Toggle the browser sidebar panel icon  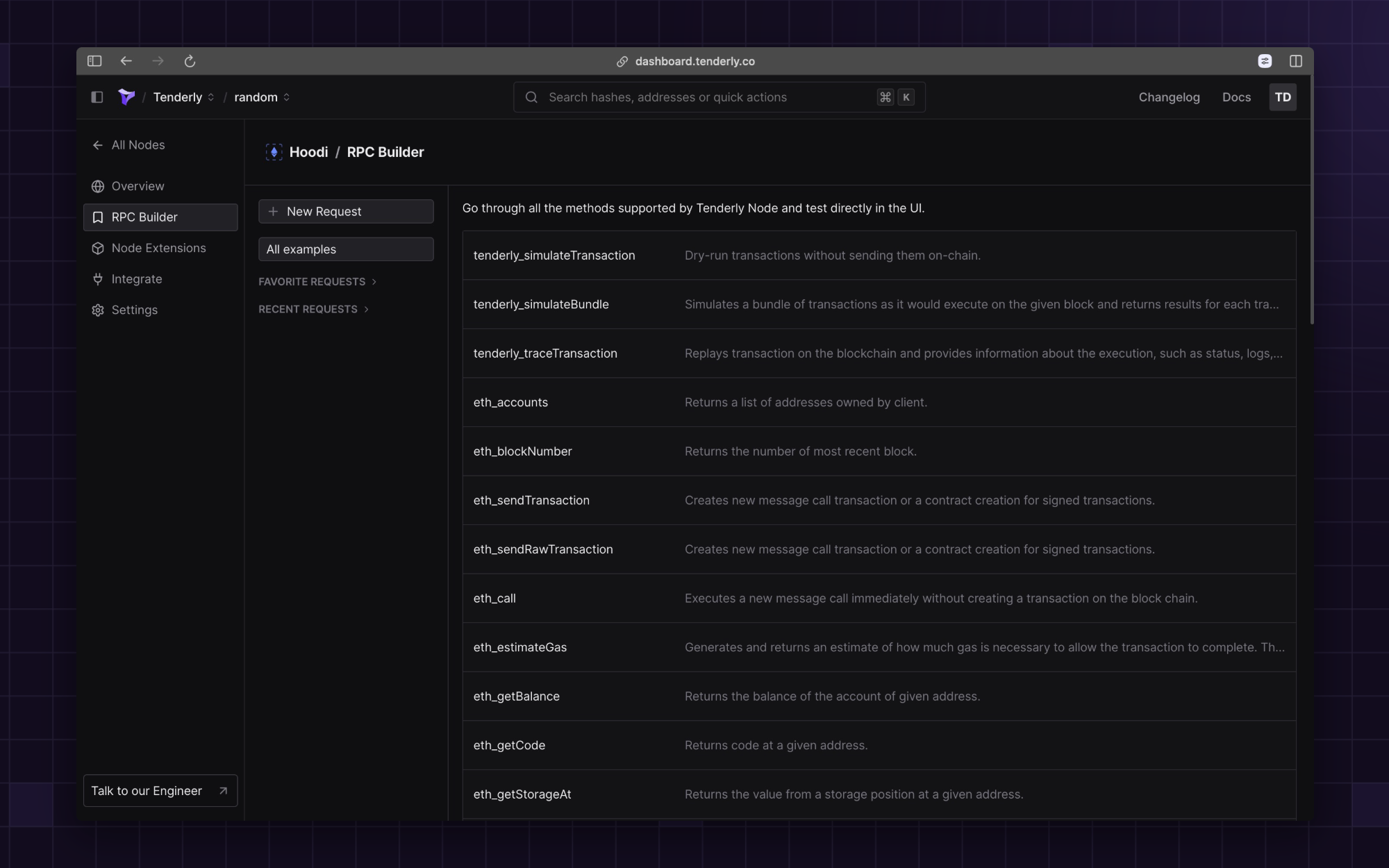pyautogui.click(x=94, y=61)
